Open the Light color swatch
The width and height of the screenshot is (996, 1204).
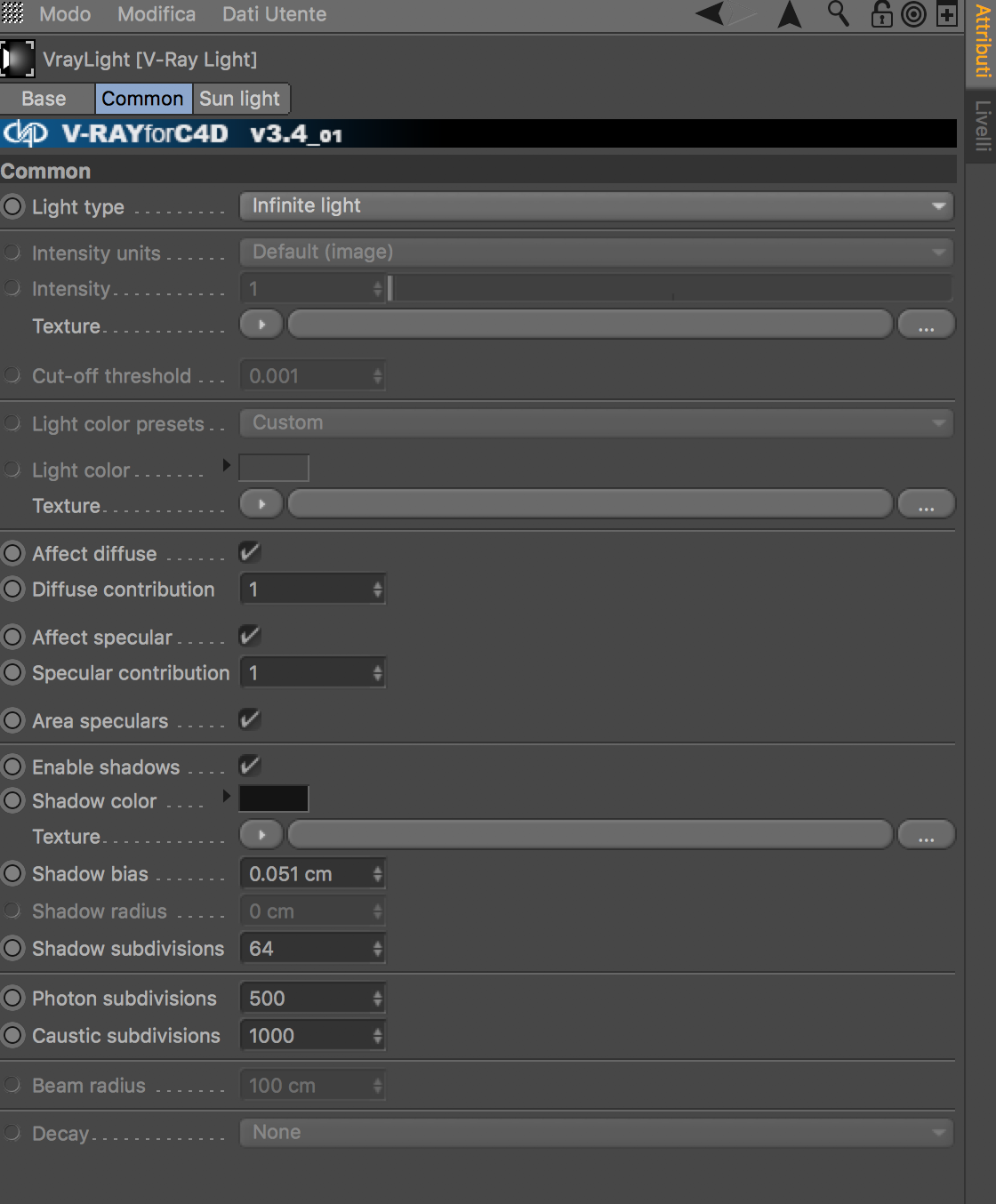coord(274,468)
